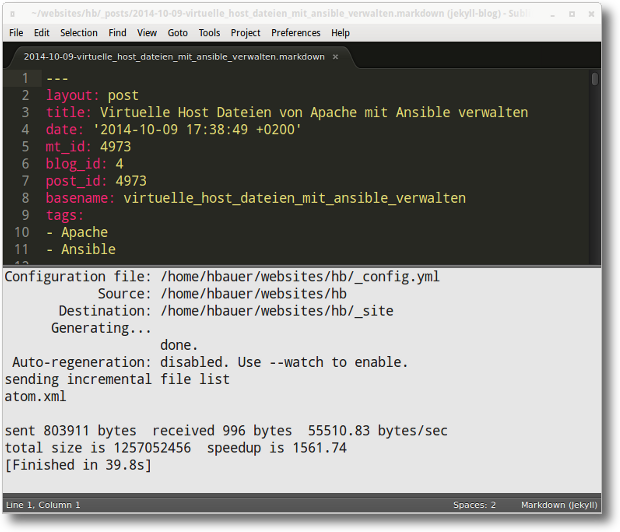Click the 'Generating...' output line
The height and width of the screenshot is (532, 620).
tap(101, 328)
